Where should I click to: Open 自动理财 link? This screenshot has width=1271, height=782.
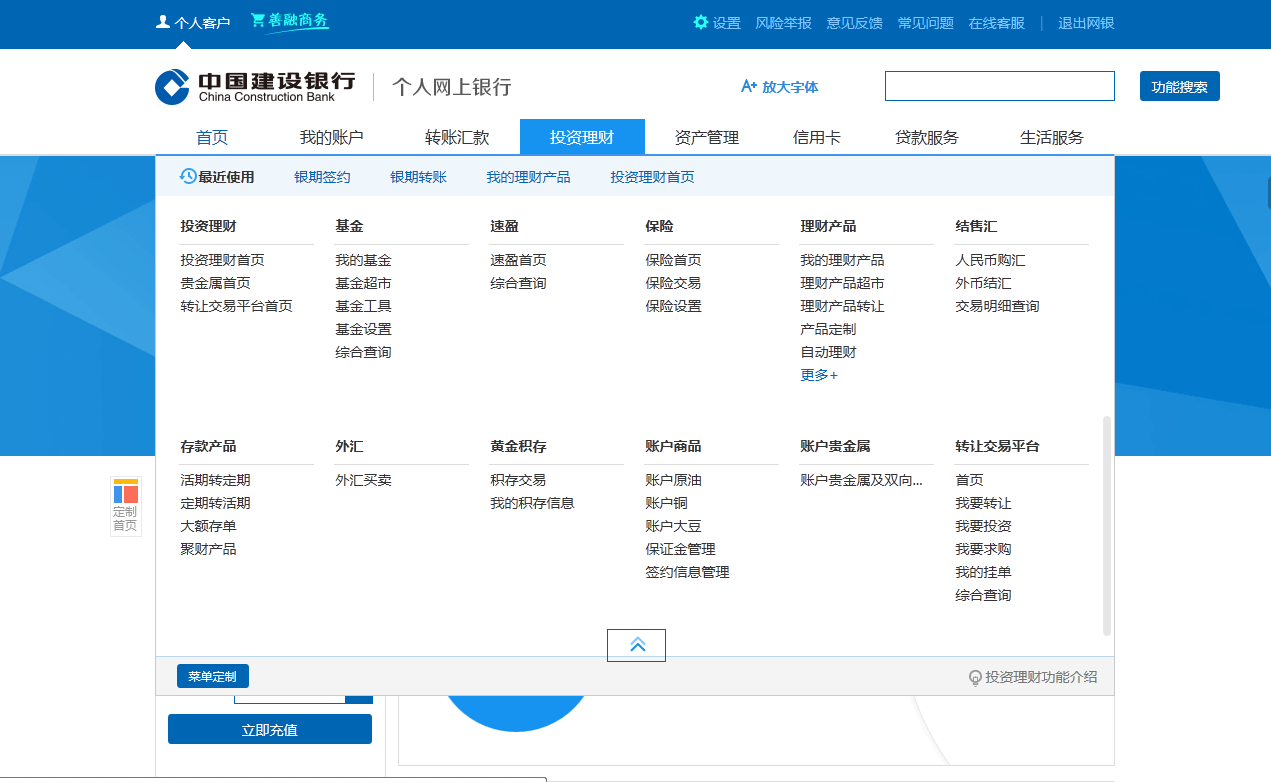point(828,352)
